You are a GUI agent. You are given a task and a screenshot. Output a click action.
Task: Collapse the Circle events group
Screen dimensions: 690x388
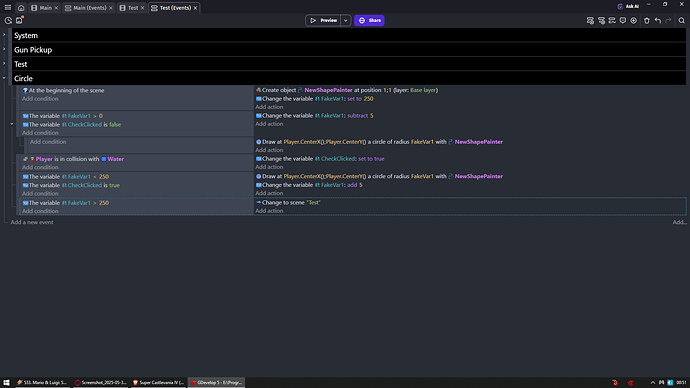pos(4,78)
